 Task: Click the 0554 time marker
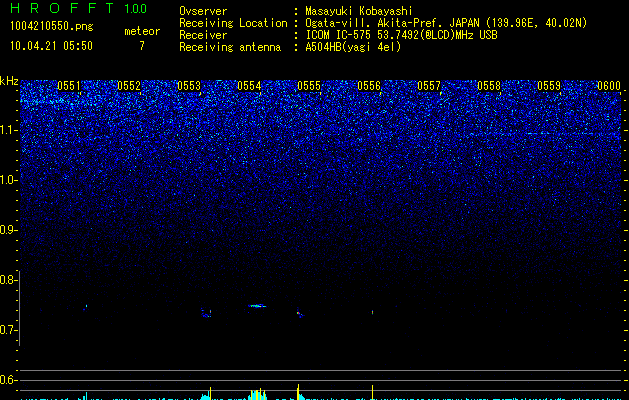(x=249, y=86)
